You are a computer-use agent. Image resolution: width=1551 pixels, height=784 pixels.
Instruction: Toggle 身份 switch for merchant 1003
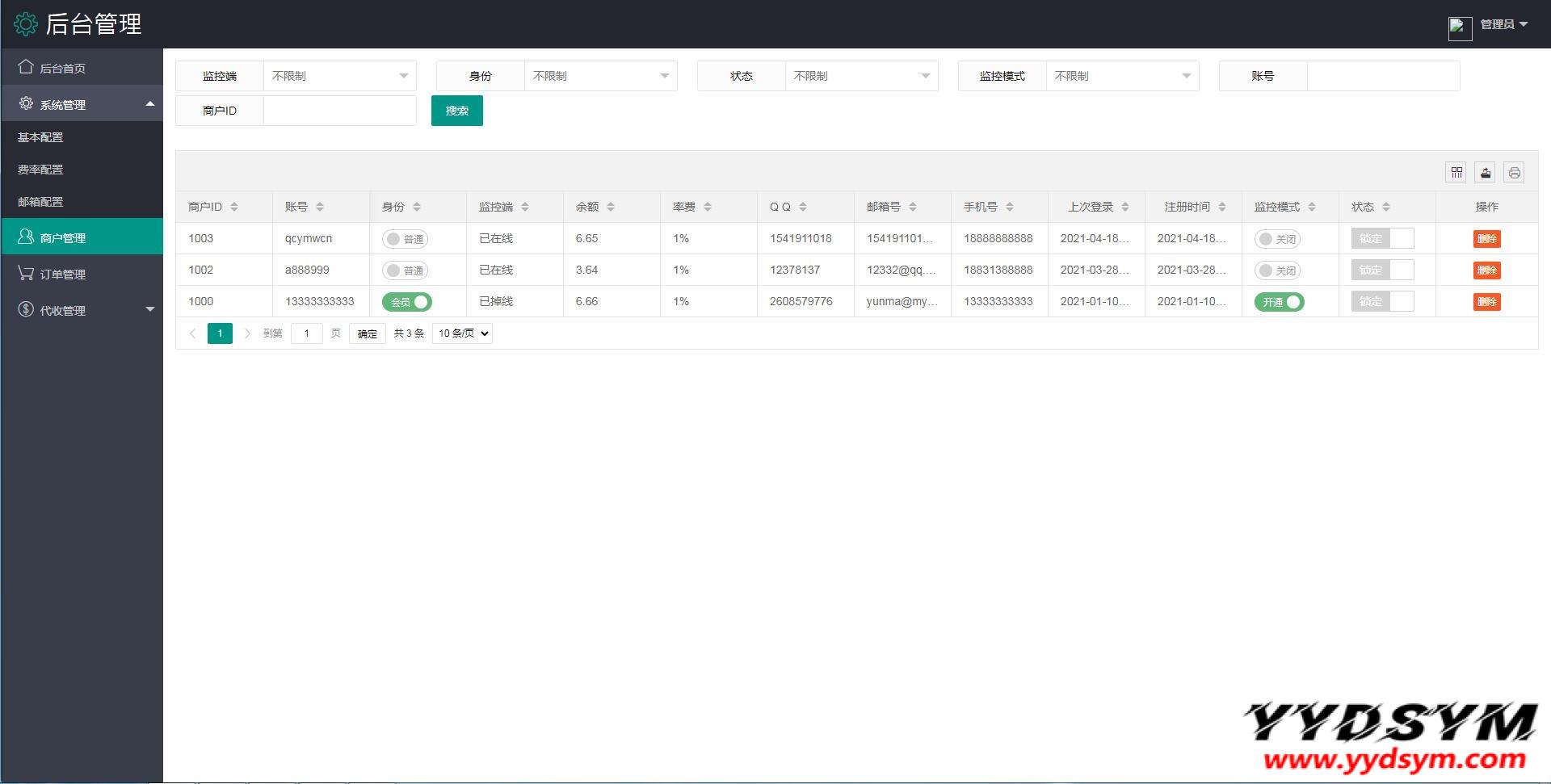tap(405, 239)
